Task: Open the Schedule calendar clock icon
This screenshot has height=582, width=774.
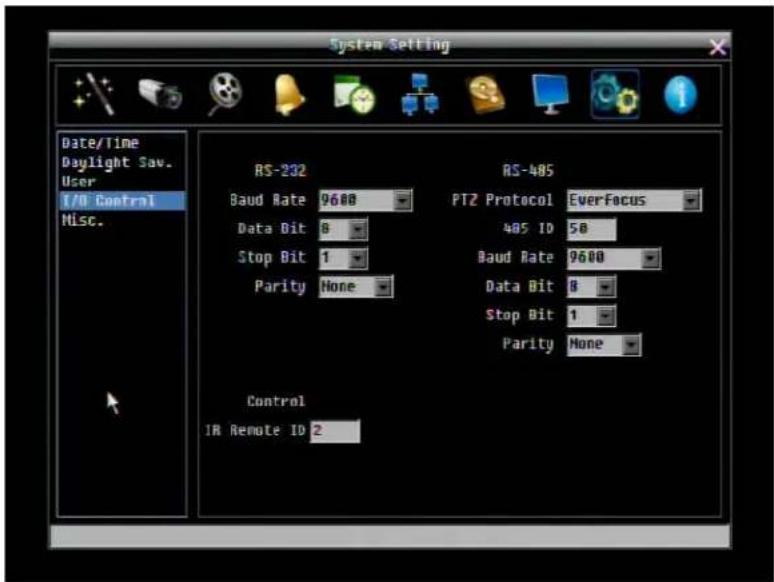Action: point(354,94)
